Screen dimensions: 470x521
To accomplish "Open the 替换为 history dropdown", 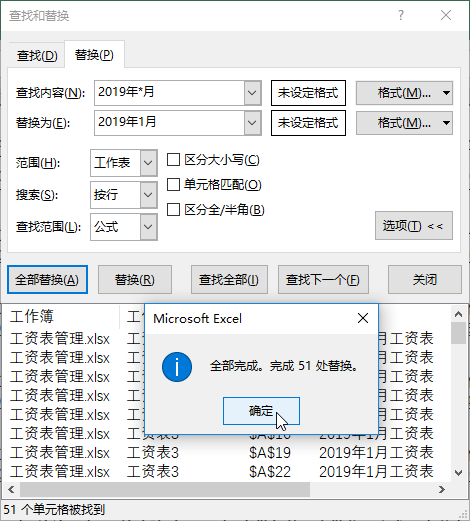I will 252,123.
